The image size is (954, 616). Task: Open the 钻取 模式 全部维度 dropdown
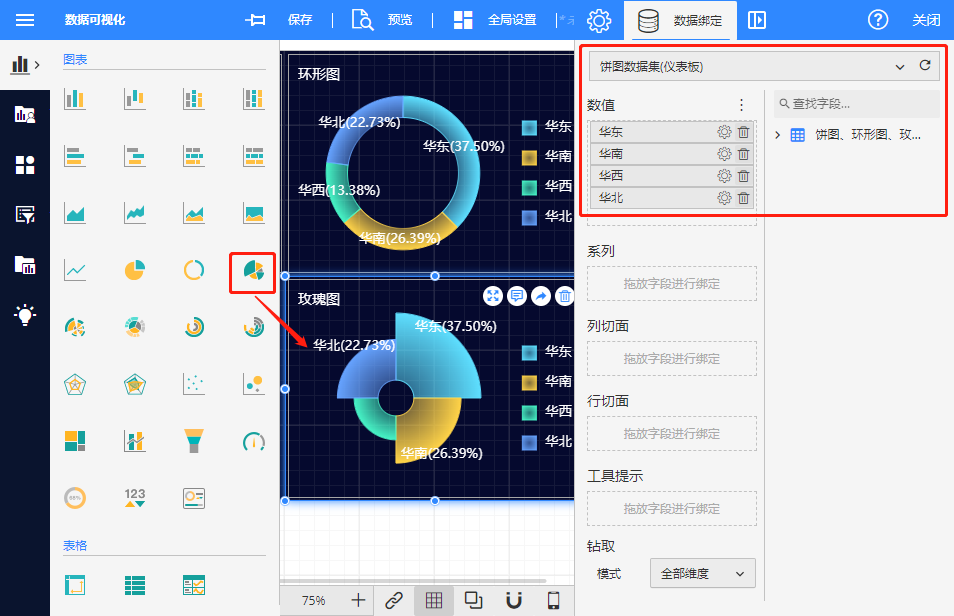[x=702, y=573]
